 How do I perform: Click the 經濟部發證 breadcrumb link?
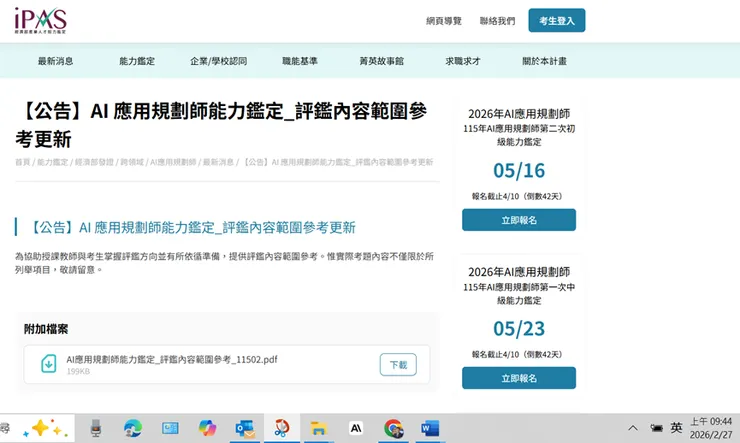[94, 162]
